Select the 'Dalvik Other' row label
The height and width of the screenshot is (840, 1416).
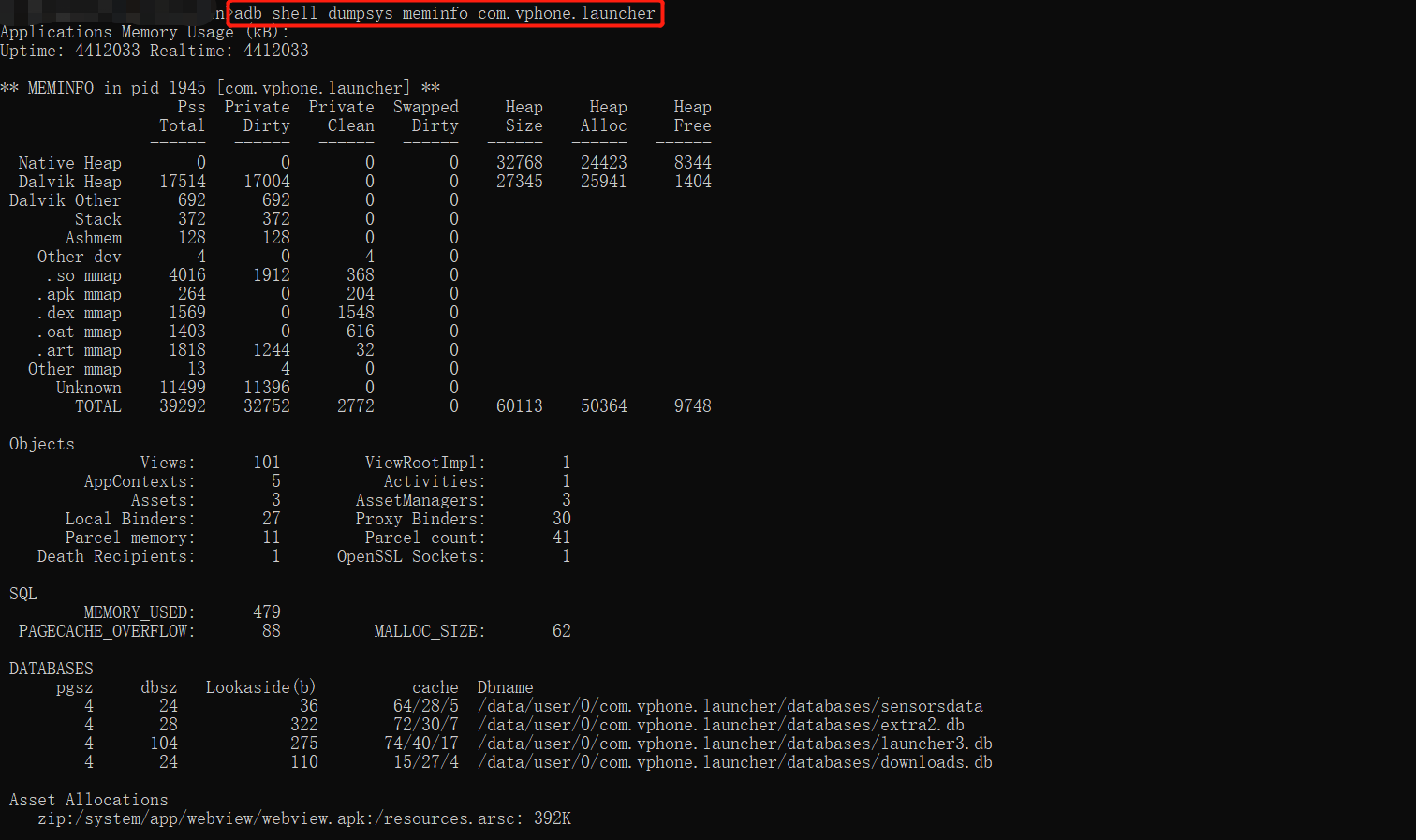pos(66,200)
